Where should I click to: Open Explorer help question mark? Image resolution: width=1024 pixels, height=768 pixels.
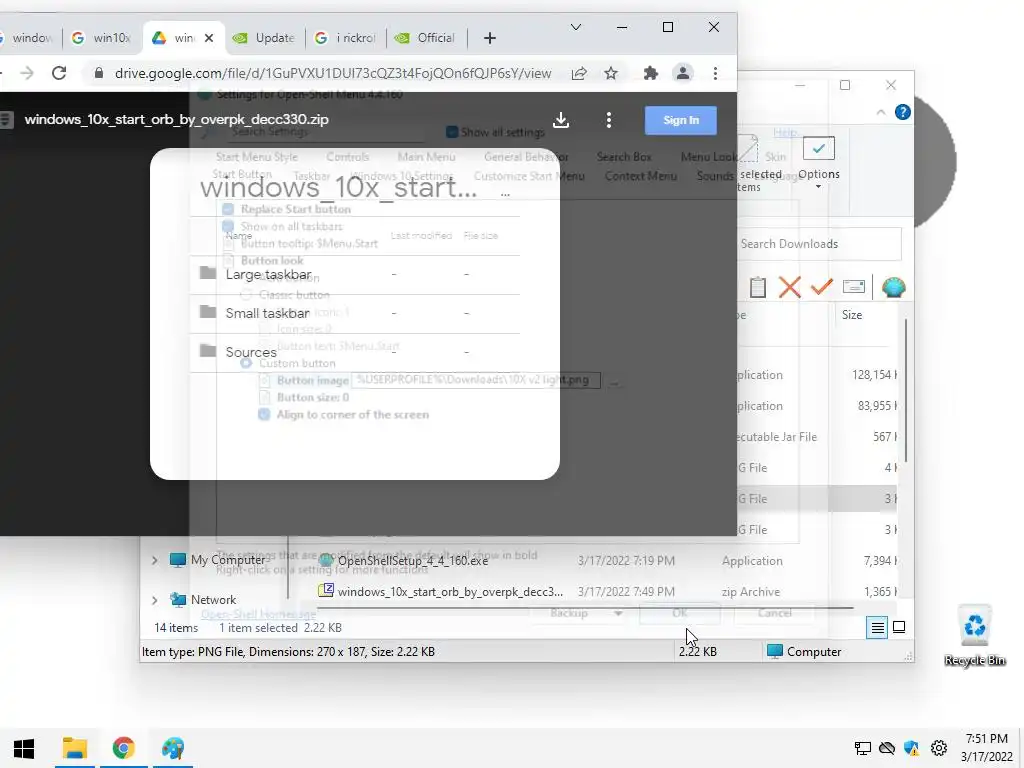(x=903, y=112)
